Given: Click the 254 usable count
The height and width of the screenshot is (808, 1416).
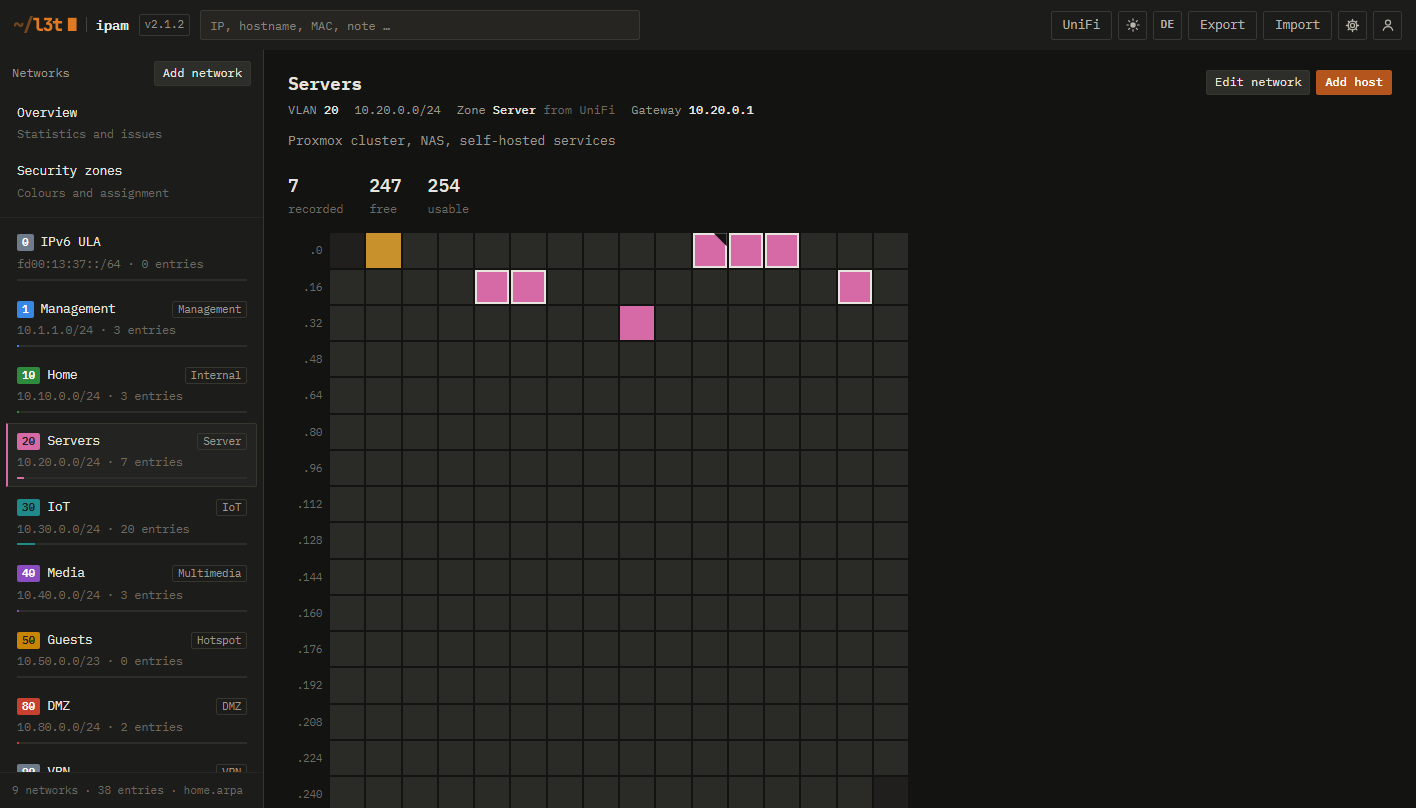Looking at the screenshot, I should pyautogui.click(x=444, y=186).
